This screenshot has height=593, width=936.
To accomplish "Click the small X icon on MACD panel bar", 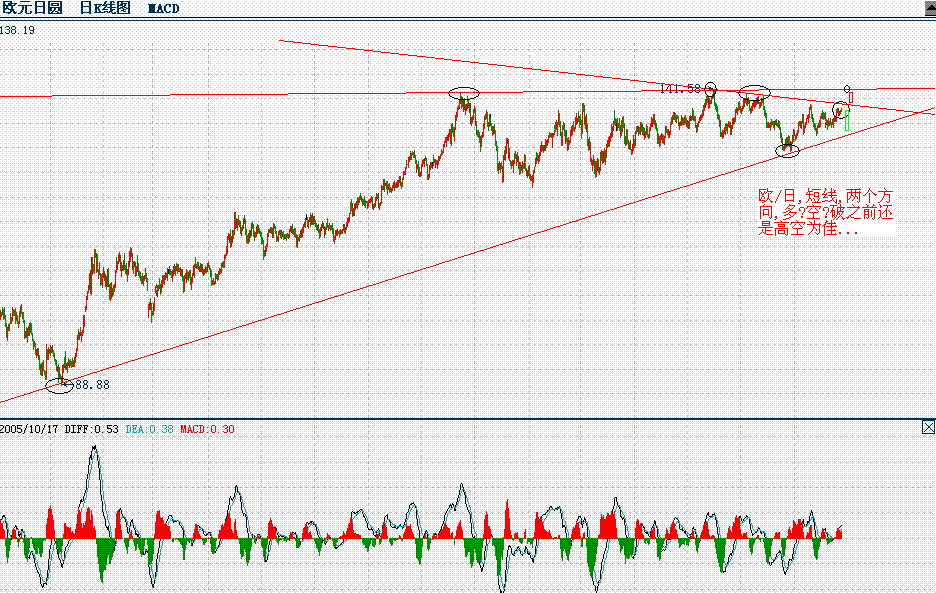I will 929,424.
